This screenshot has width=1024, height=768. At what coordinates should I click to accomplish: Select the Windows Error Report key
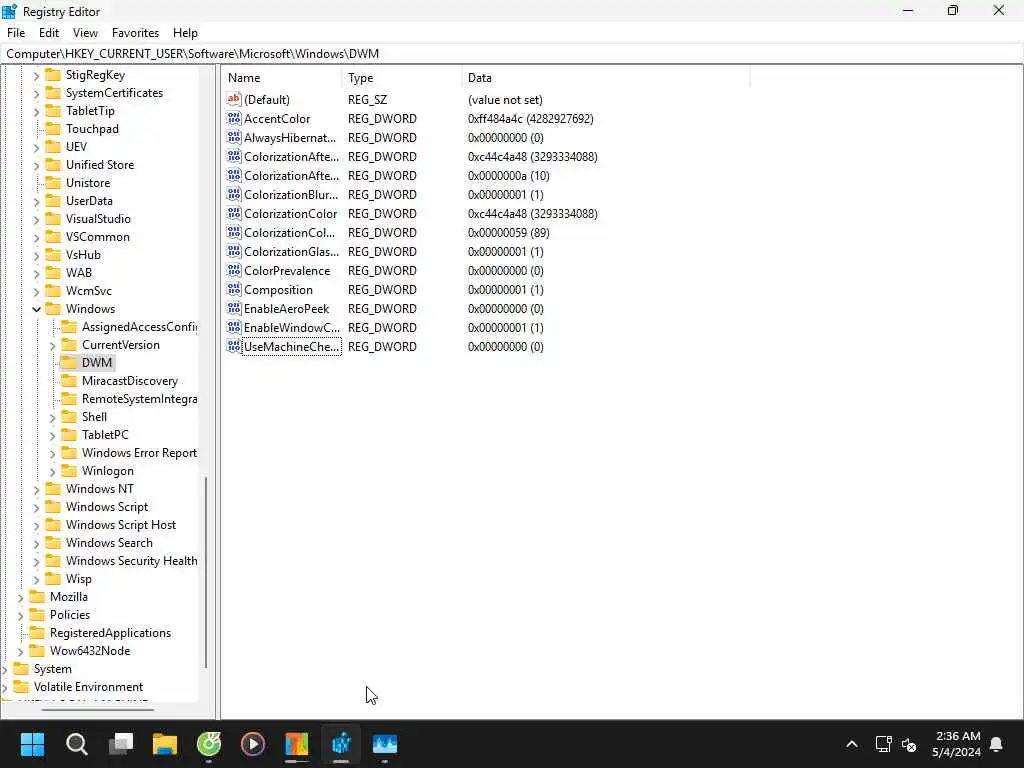[138, 453]
